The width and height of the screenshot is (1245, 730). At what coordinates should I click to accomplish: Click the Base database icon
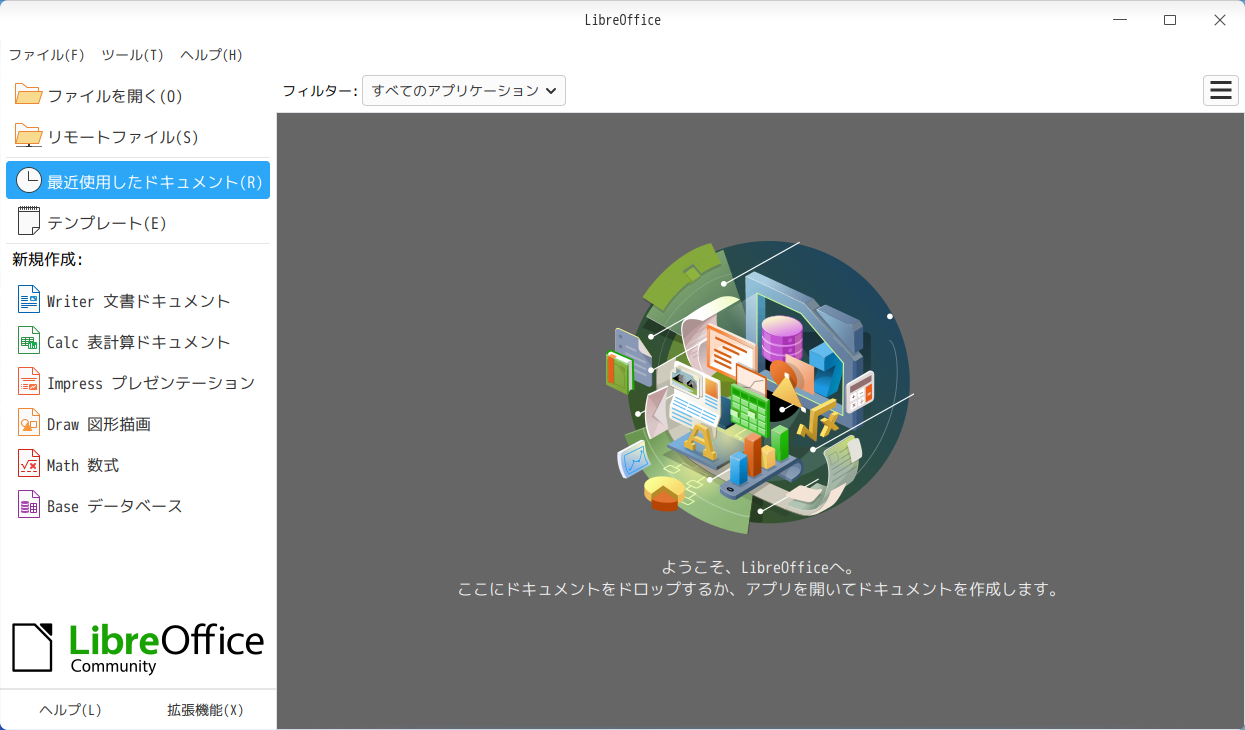tap(29, 505)
